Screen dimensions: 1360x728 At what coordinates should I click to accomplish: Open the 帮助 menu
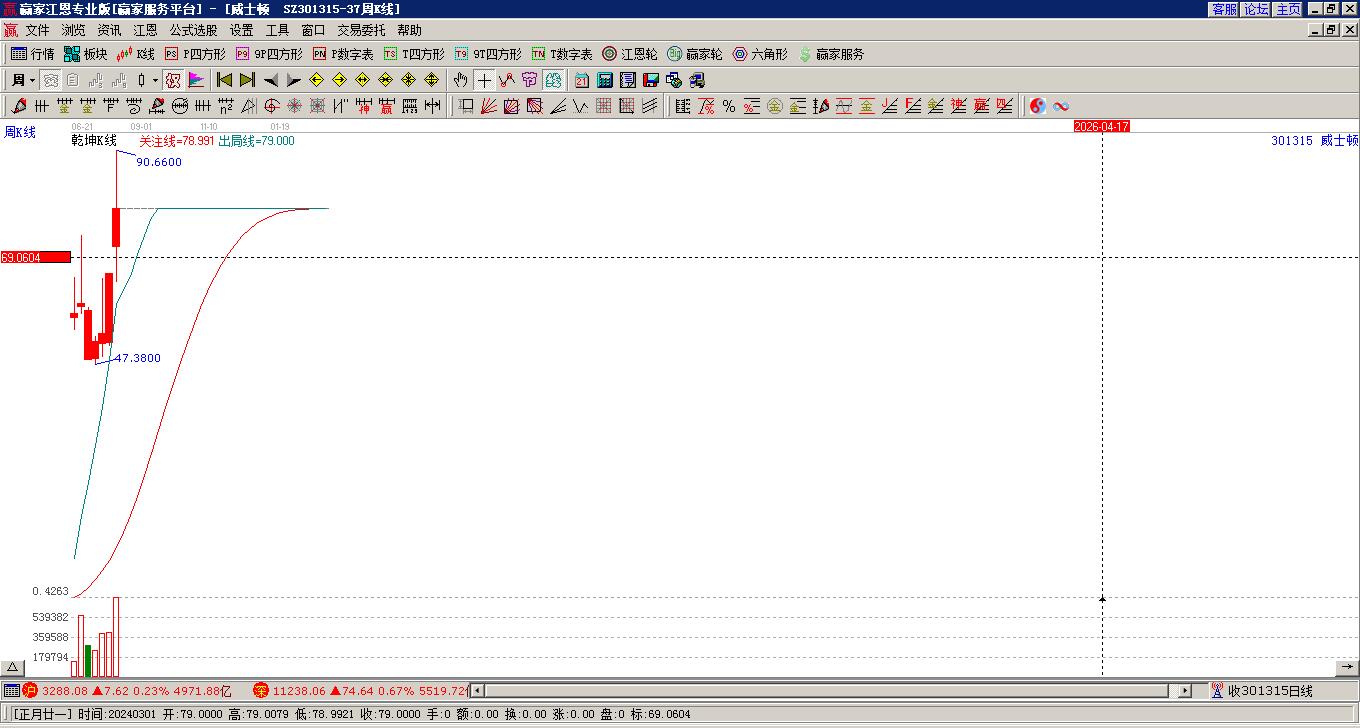click(409, 30)
